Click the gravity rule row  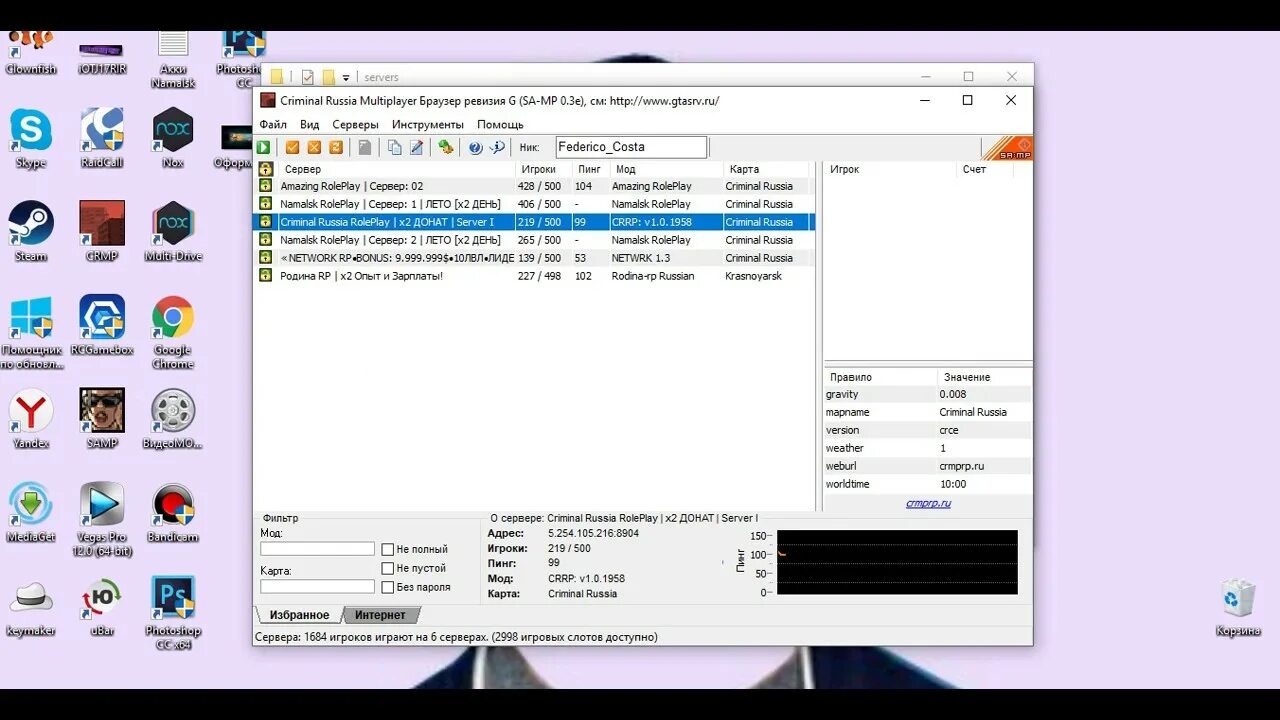tap(928, 394)
